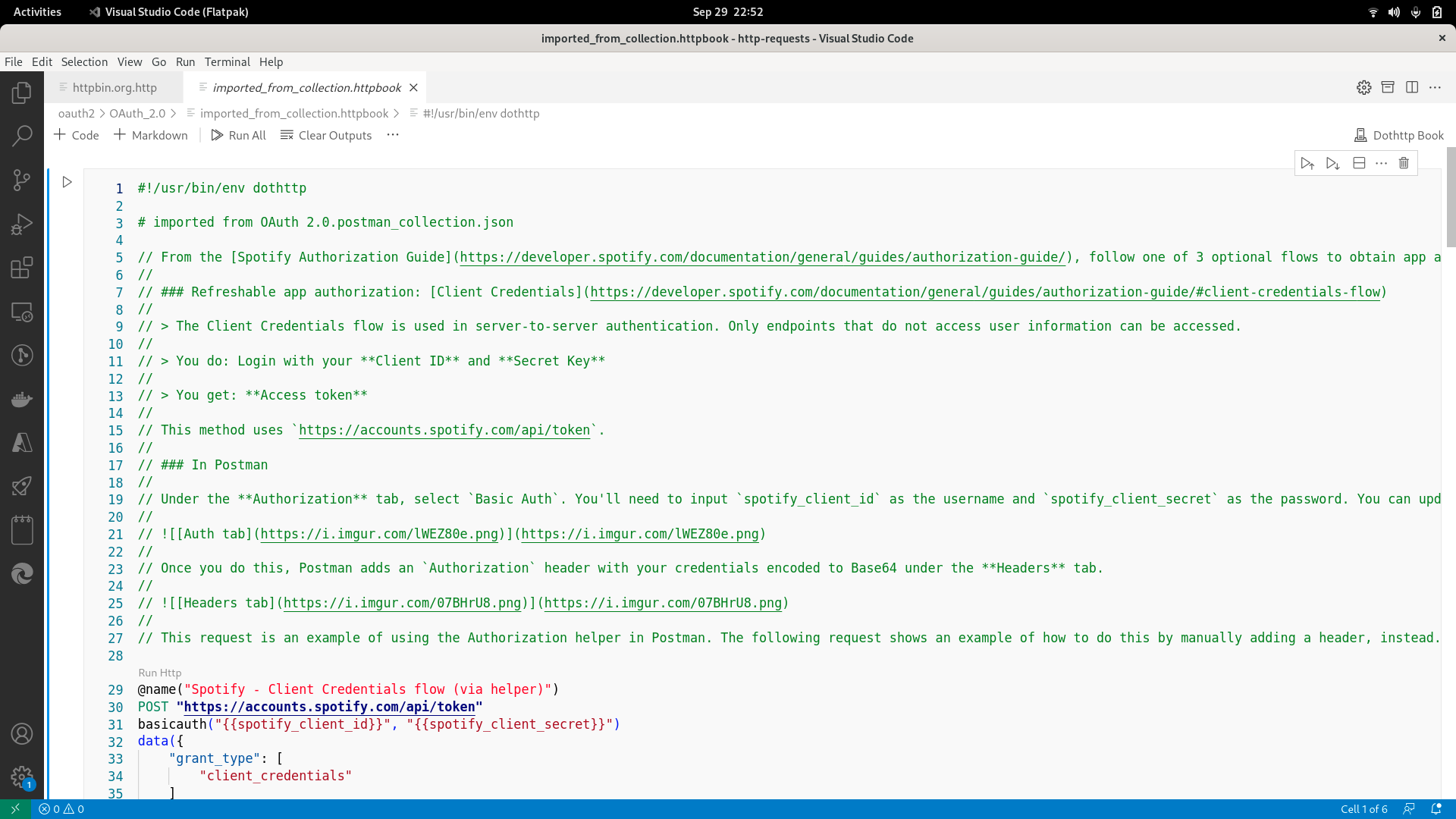This screenshot has height=819, width=1456.
Task: Click the archive-box icon in editor title
Action: pyautogui.click(x=1388, y=87)
